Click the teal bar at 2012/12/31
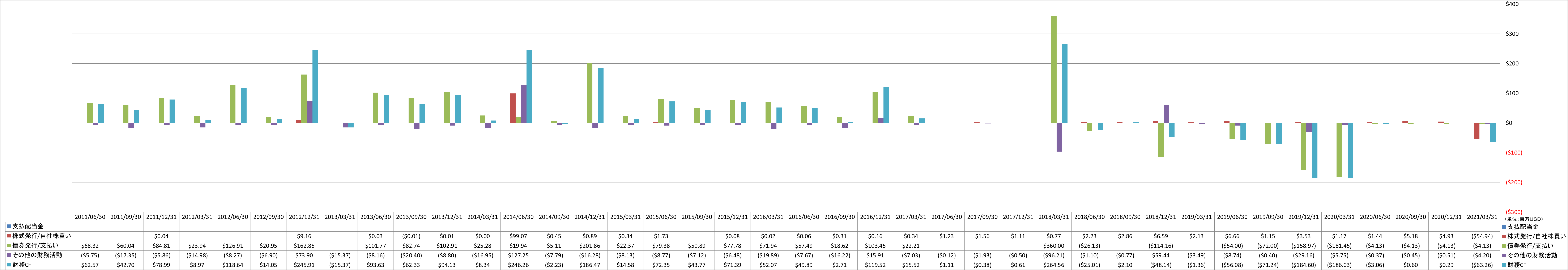This screenshot has height=270, width=1568. (x=315, y=87)
